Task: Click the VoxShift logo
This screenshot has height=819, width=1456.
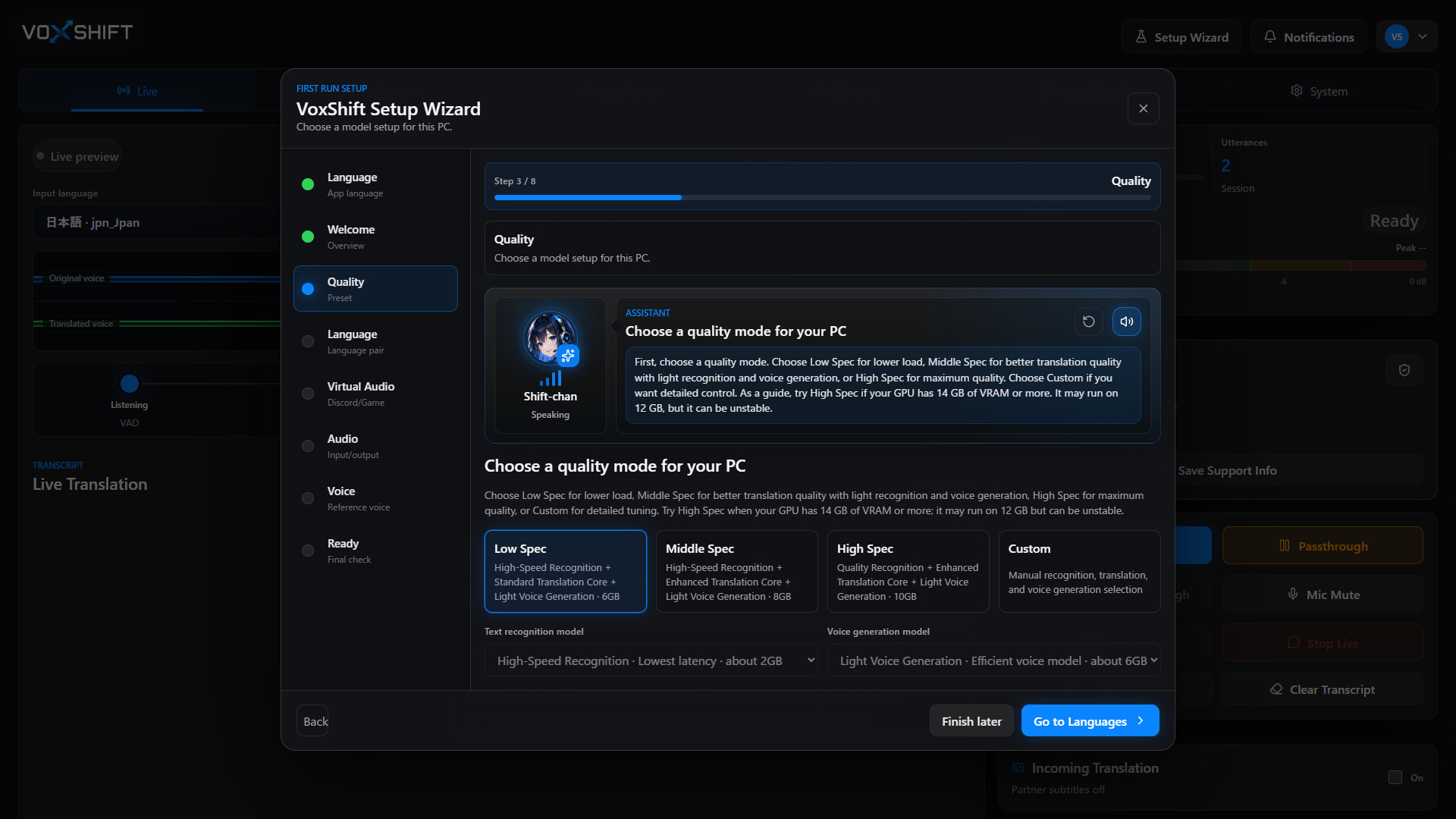Action: 77,32
